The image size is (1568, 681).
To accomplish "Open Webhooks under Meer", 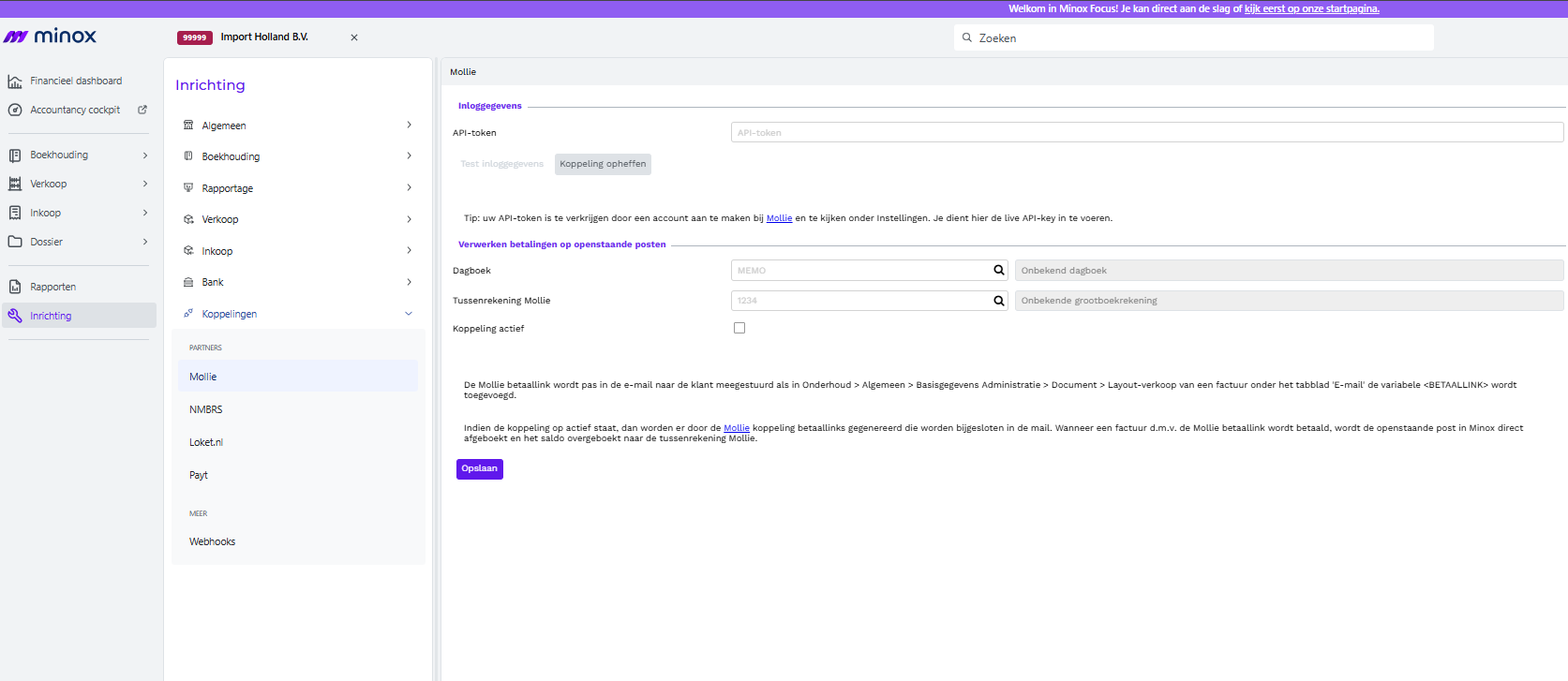I will (x=298, y=541).
